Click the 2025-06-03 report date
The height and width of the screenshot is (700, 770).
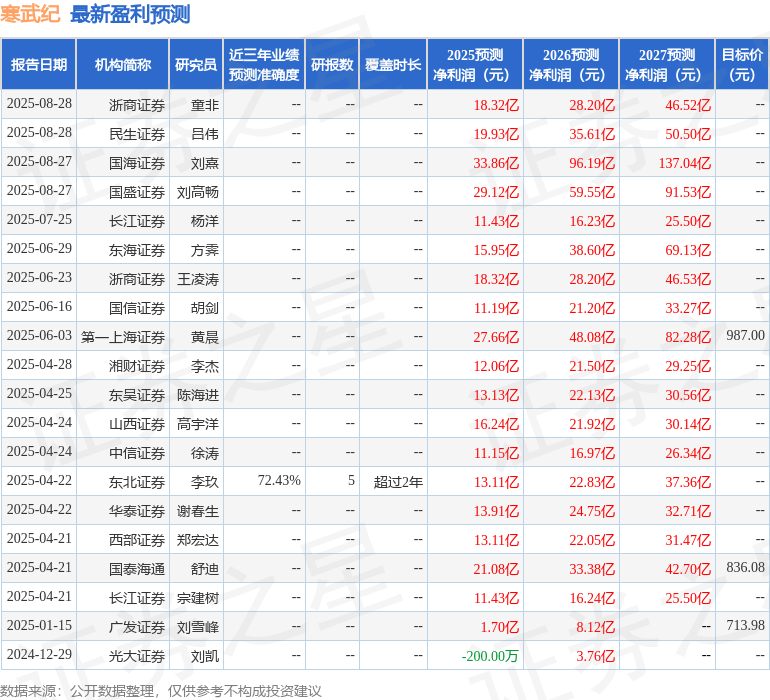coord(39,335)
